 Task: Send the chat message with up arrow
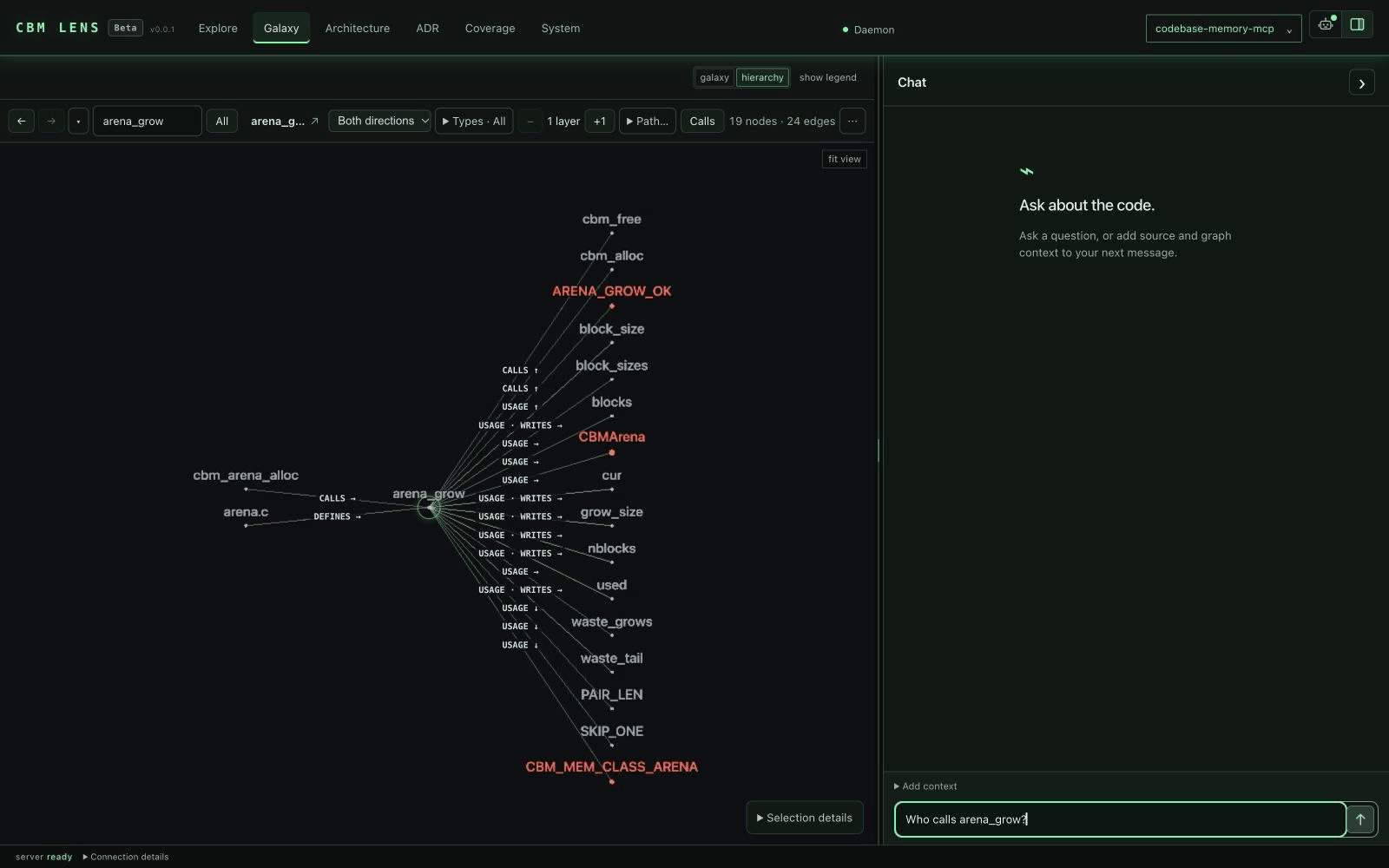point(1360,819)
